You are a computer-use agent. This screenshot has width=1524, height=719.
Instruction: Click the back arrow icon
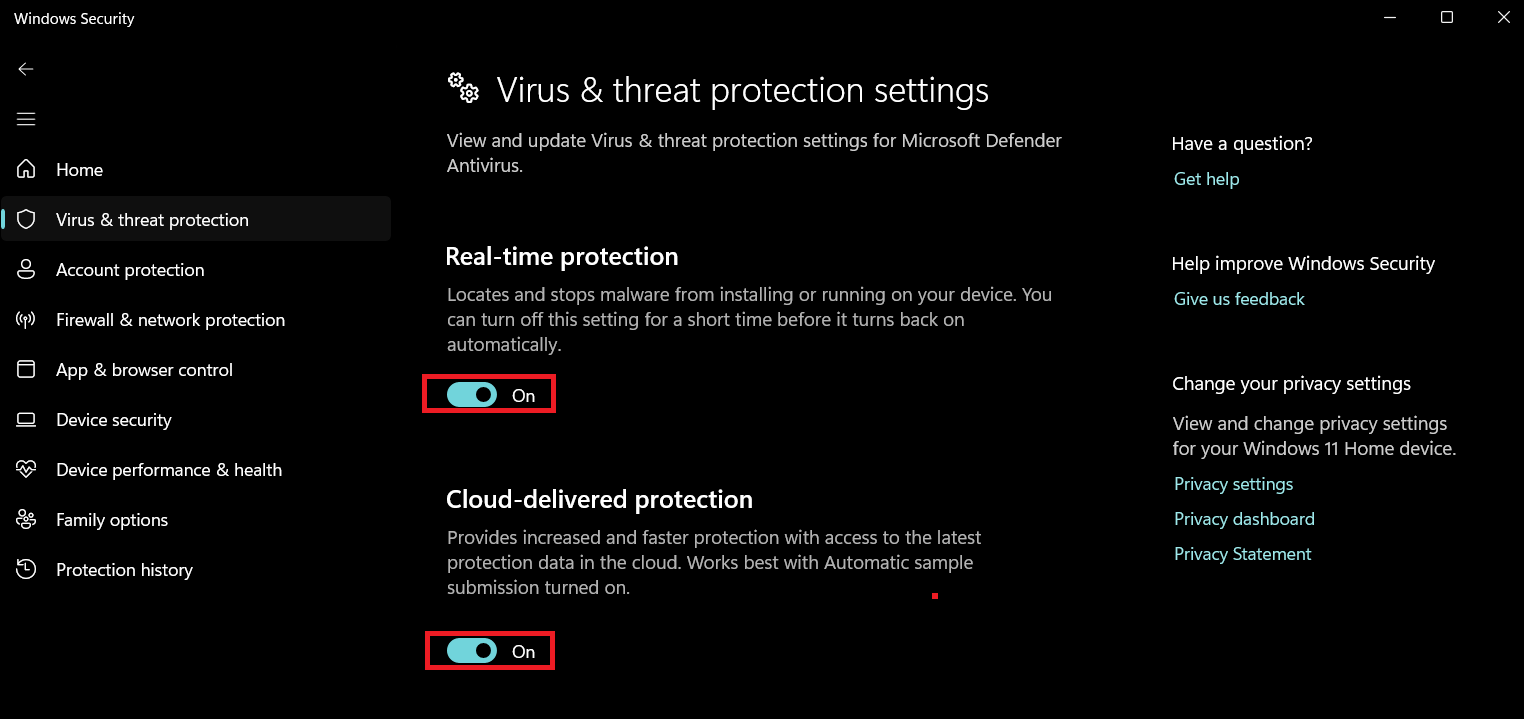tap(26, 69)
